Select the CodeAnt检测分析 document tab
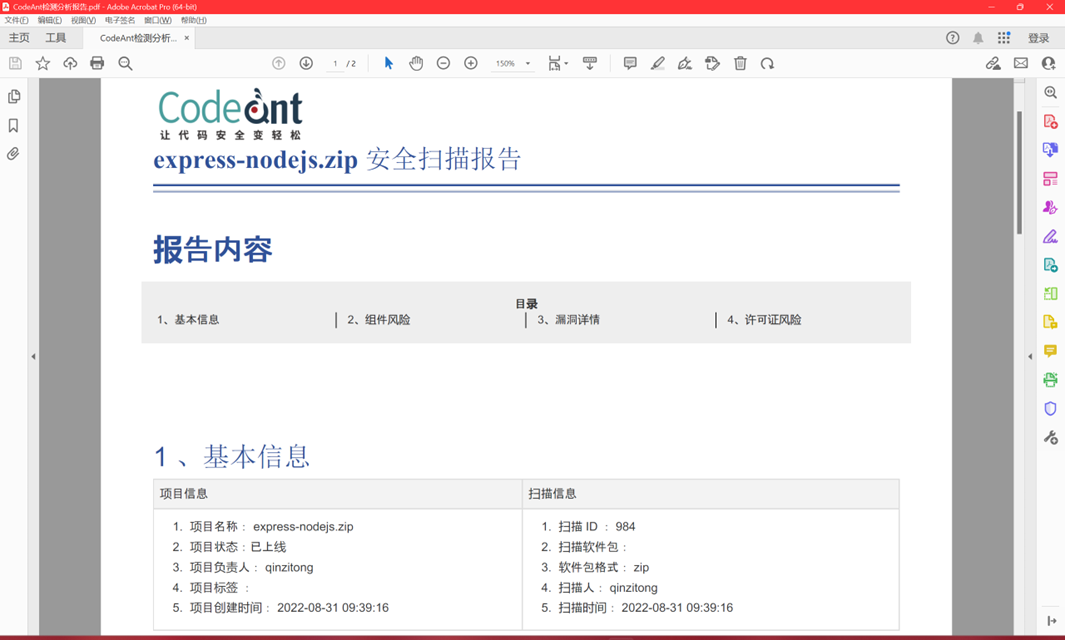 tap(138, 38)
